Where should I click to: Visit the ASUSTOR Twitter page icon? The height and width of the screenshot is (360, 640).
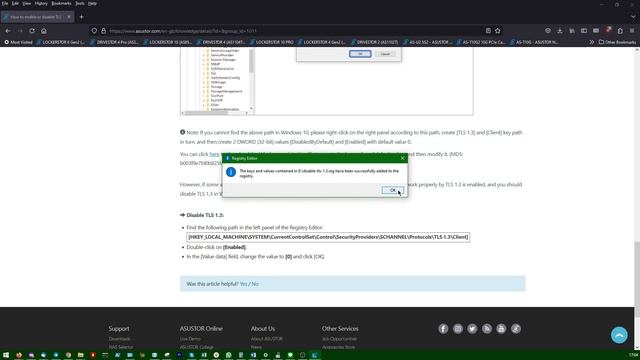(472, 329)
